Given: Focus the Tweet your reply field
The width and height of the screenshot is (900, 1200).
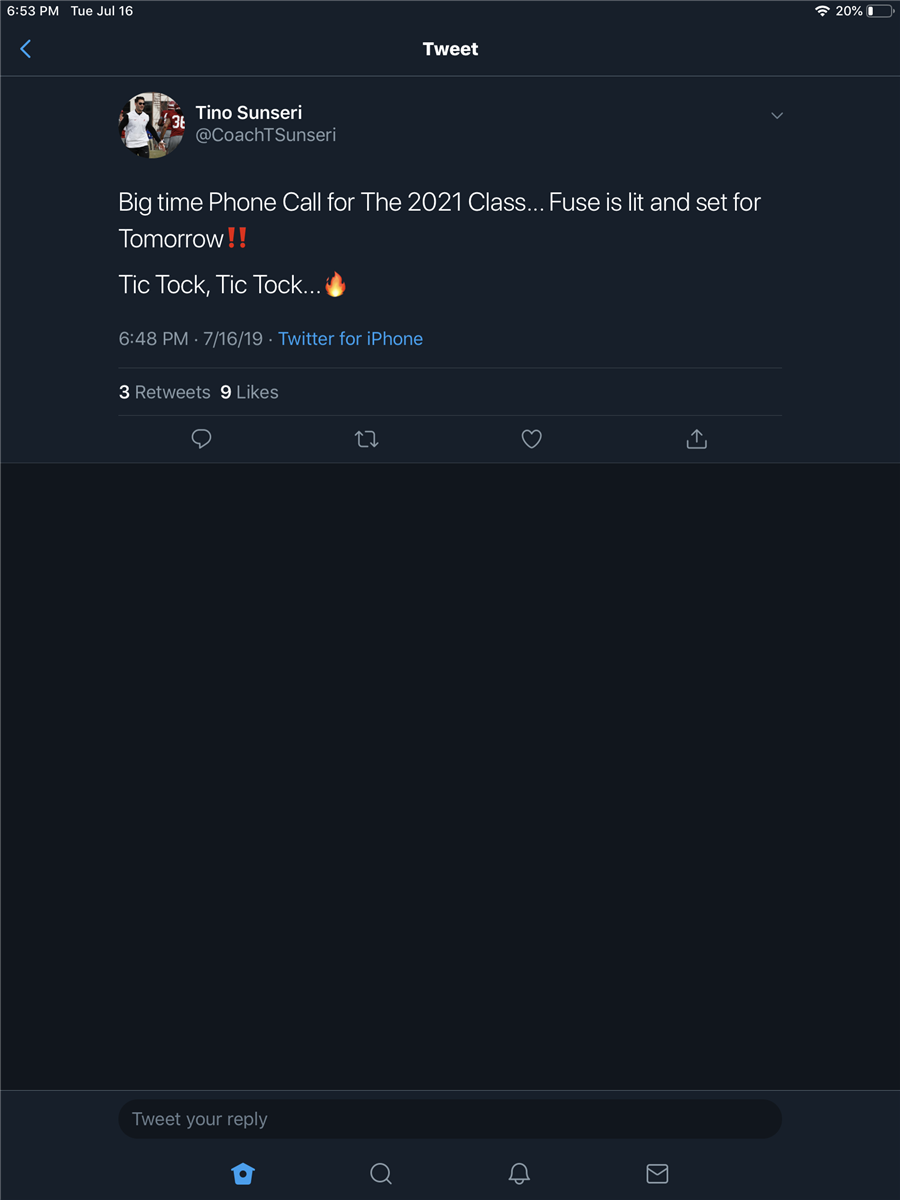Looking at the screenshot, I should [450, 1119].
